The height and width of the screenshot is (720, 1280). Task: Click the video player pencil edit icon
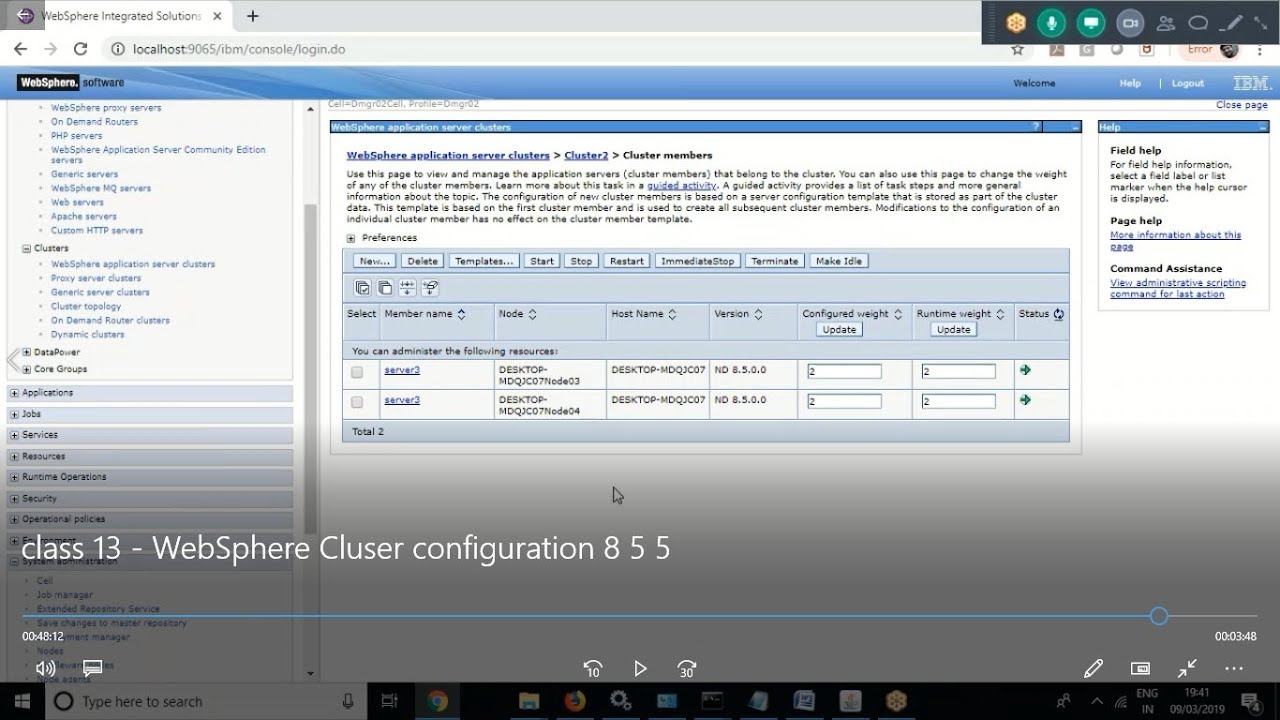click(1093, 668)
